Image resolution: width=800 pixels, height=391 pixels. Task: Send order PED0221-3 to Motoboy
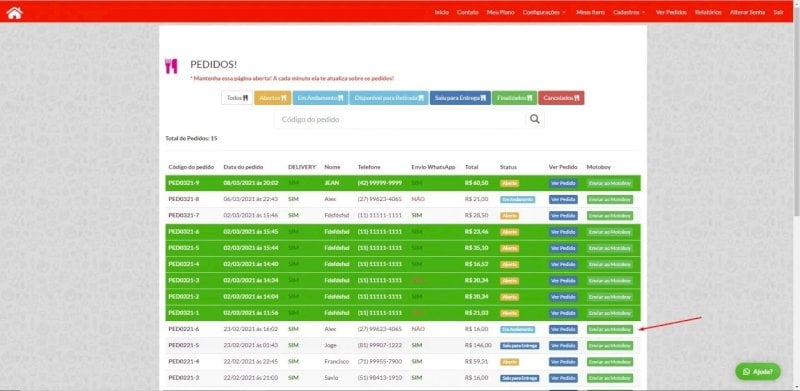610,378
